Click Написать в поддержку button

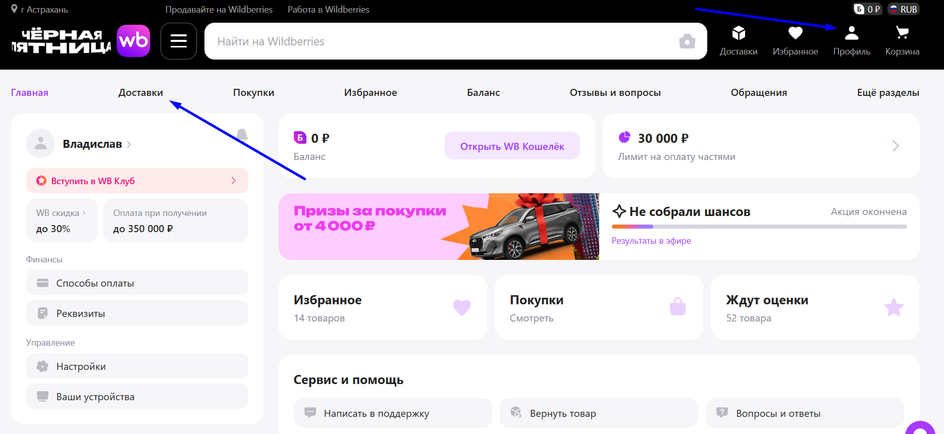click(393, 413)
